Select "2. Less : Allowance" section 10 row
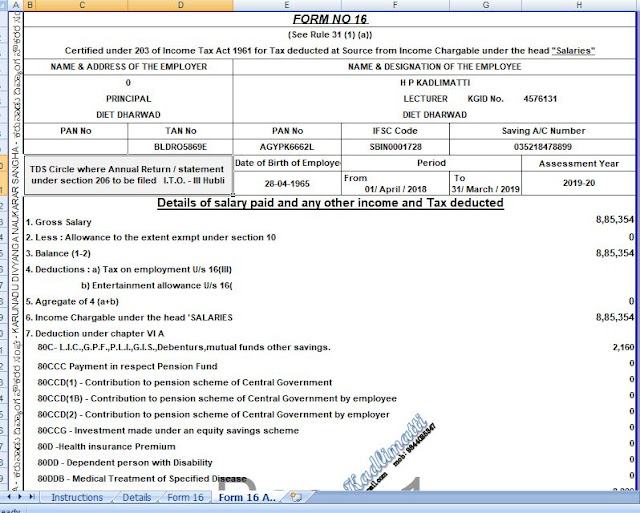Image resolution: width=640 pixels, height=513 pixels. click(x=151, y=238)
